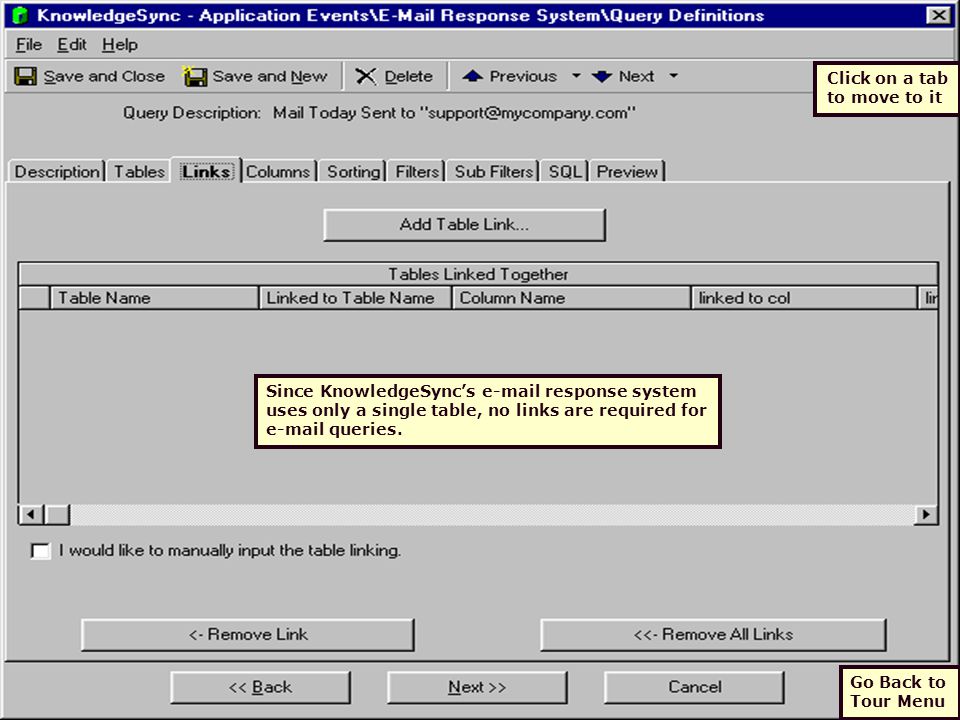Image resolution: width=960 pixels, height=720 pixels.
Task: Click the << Back button
Action: pos(260,687)
